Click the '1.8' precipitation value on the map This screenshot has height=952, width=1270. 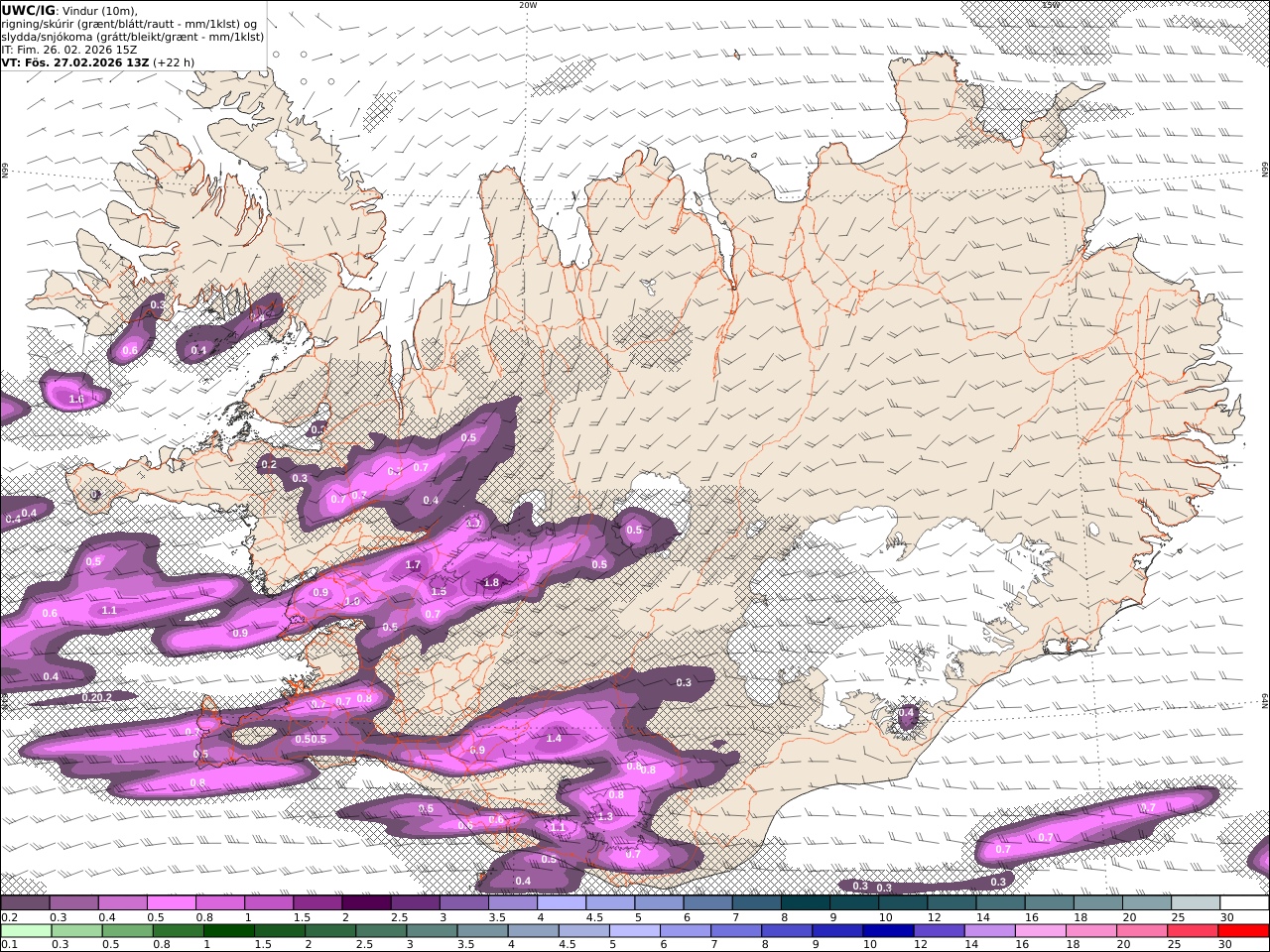[x=491, y=583]
